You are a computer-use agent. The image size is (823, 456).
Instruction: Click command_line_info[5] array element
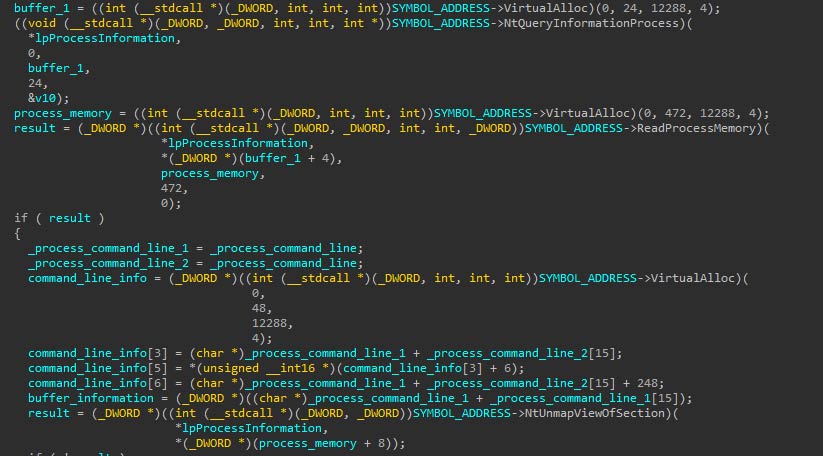point(98,368)
